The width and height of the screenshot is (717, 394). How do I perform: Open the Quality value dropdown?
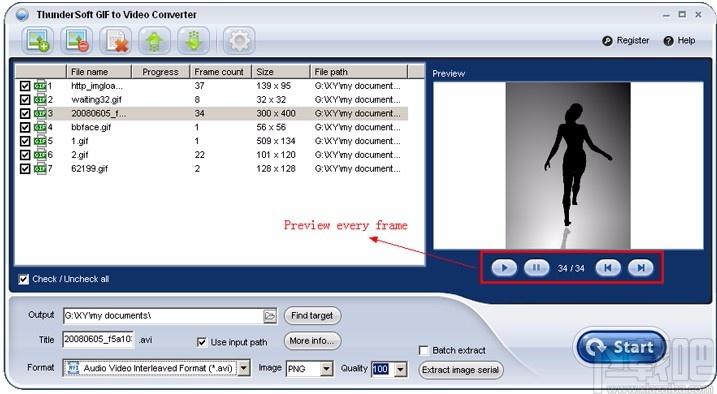[x=401, y=369]
